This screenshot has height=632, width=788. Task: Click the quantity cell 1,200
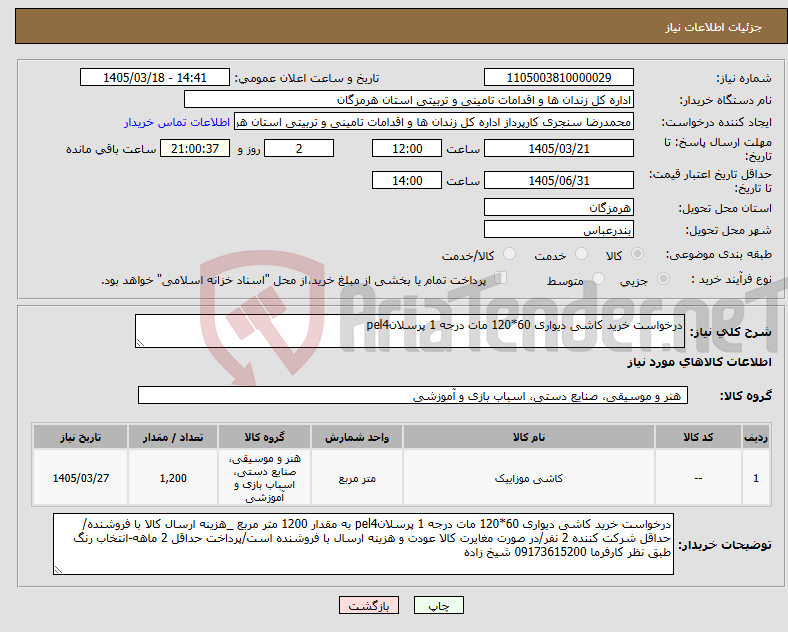(x=173, y=478)
